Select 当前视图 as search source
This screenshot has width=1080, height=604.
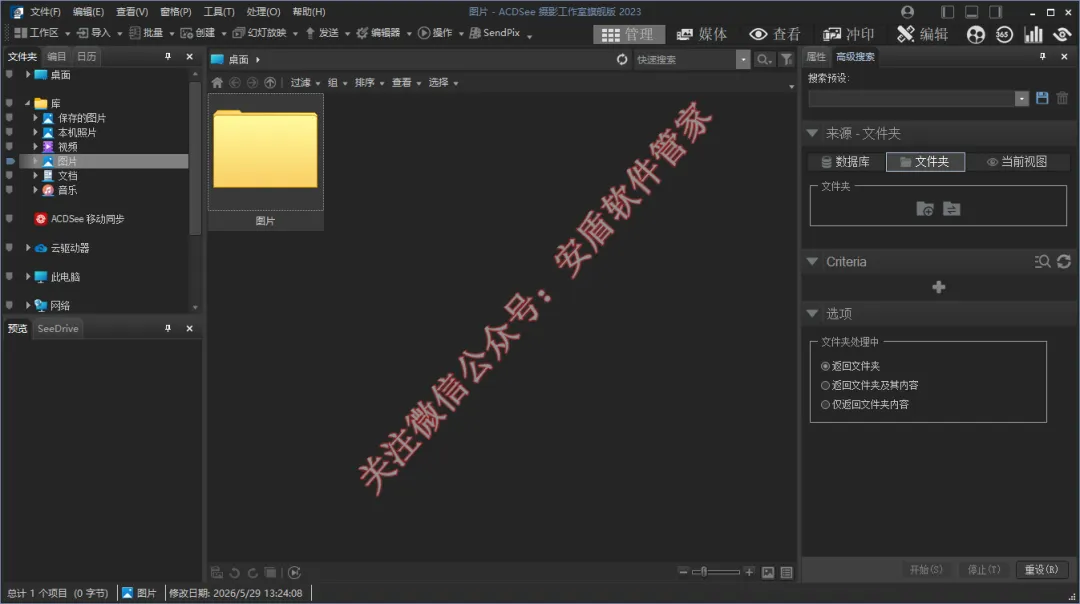(1017, 162)
